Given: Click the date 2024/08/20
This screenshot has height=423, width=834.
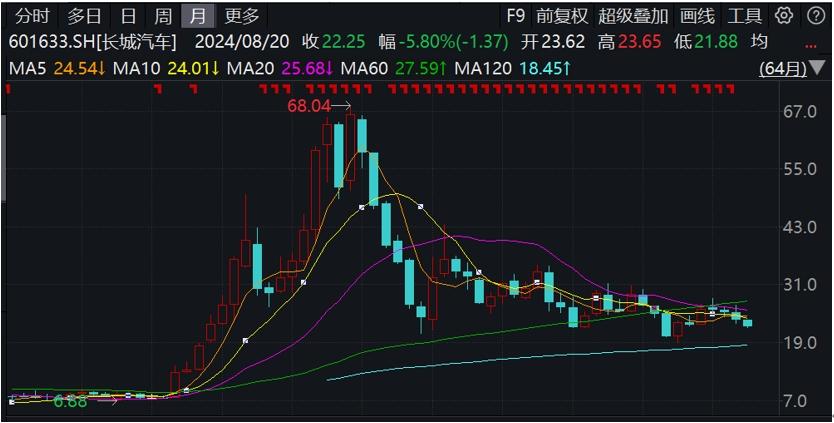Looking at the screenshot, I should 242,42.
